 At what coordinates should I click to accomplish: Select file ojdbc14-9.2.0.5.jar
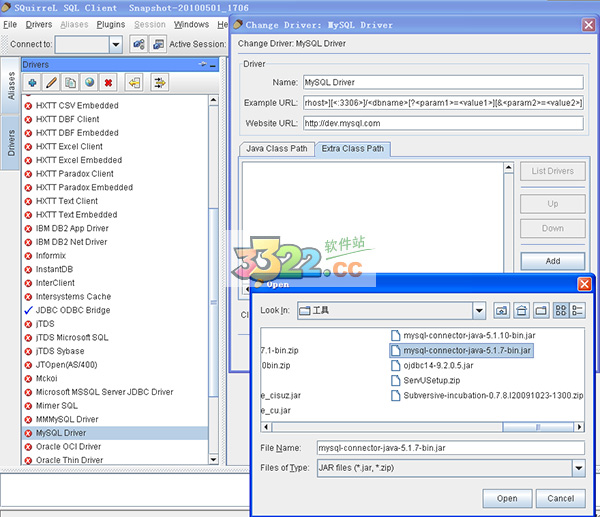(432, 365)
